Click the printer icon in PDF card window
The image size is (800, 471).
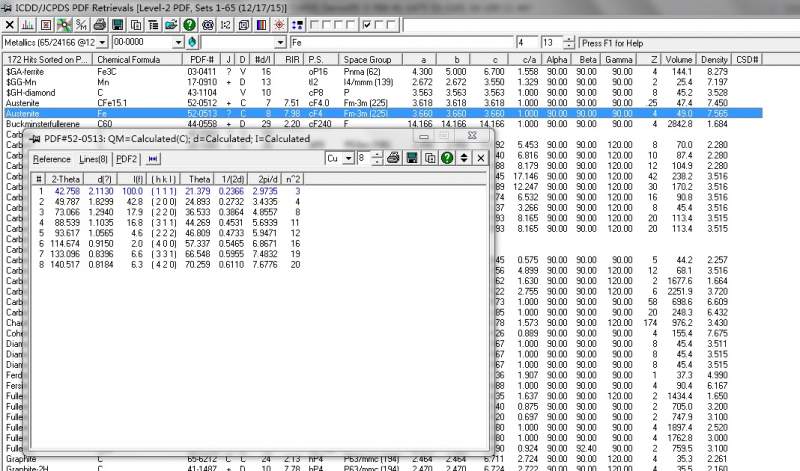[x=393, y=158]
